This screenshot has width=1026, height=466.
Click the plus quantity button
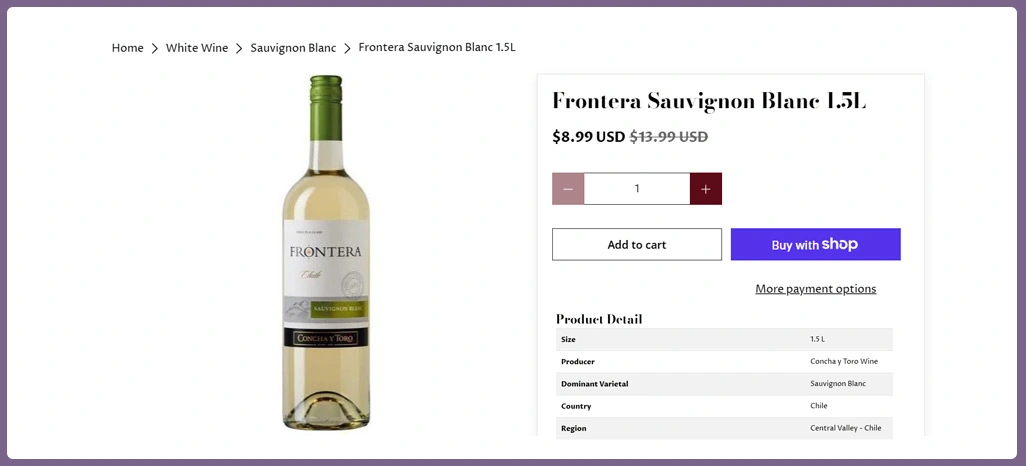tap(705, 189)
